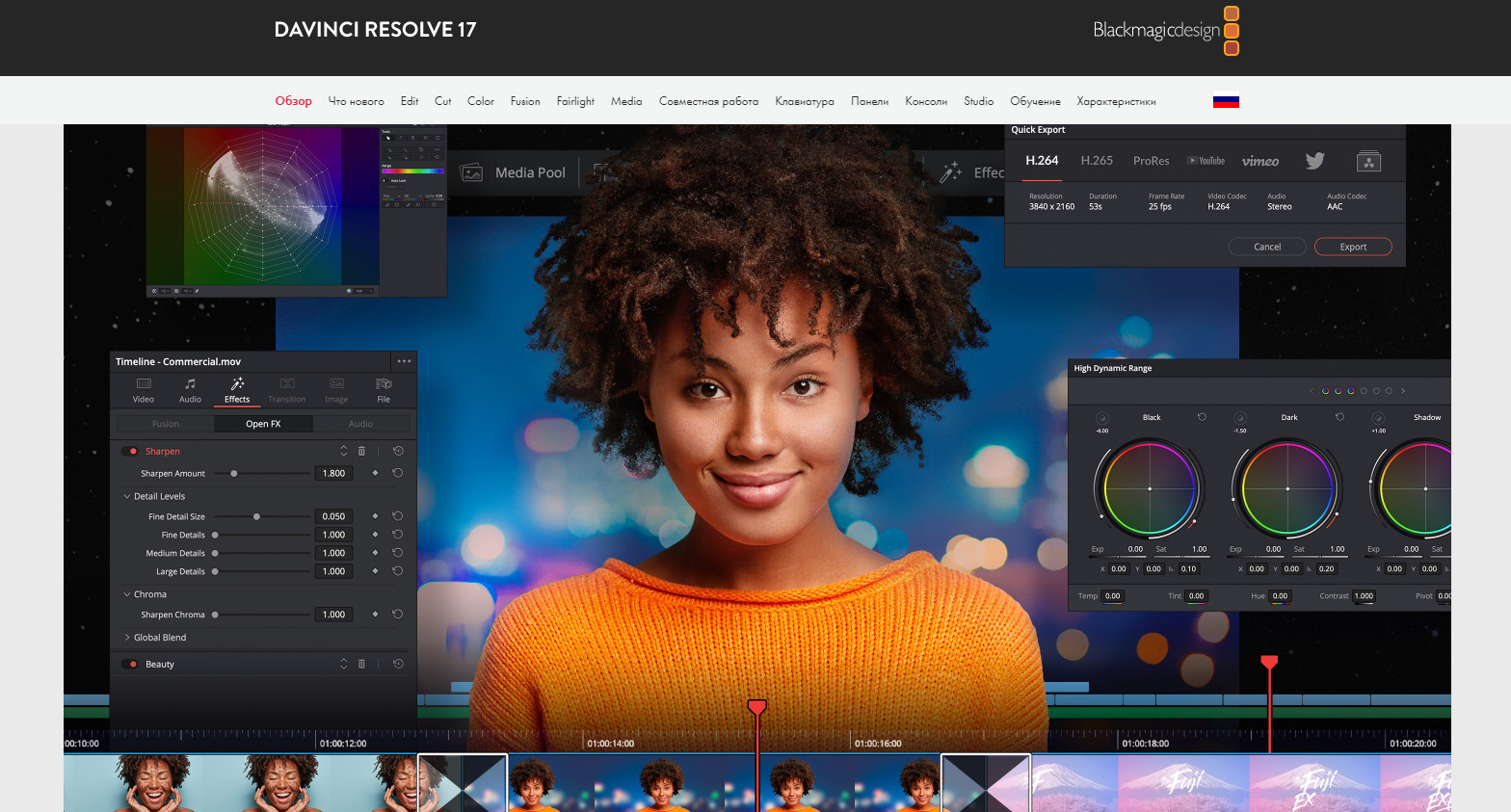This screenshot has height=812, width=1511.
Task: Delete the Sharpen effect with trash icon
Action: [361, 451]
